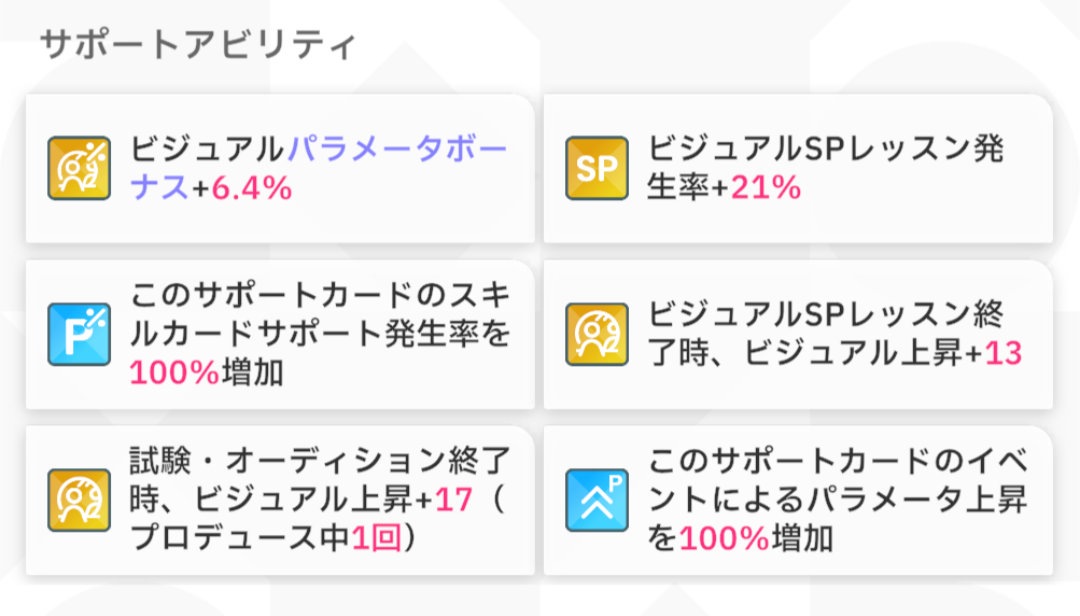Click the サポートアビリティ section heading
The width and height of the screenshot is (1080, 616).
[x=197, y=46]
